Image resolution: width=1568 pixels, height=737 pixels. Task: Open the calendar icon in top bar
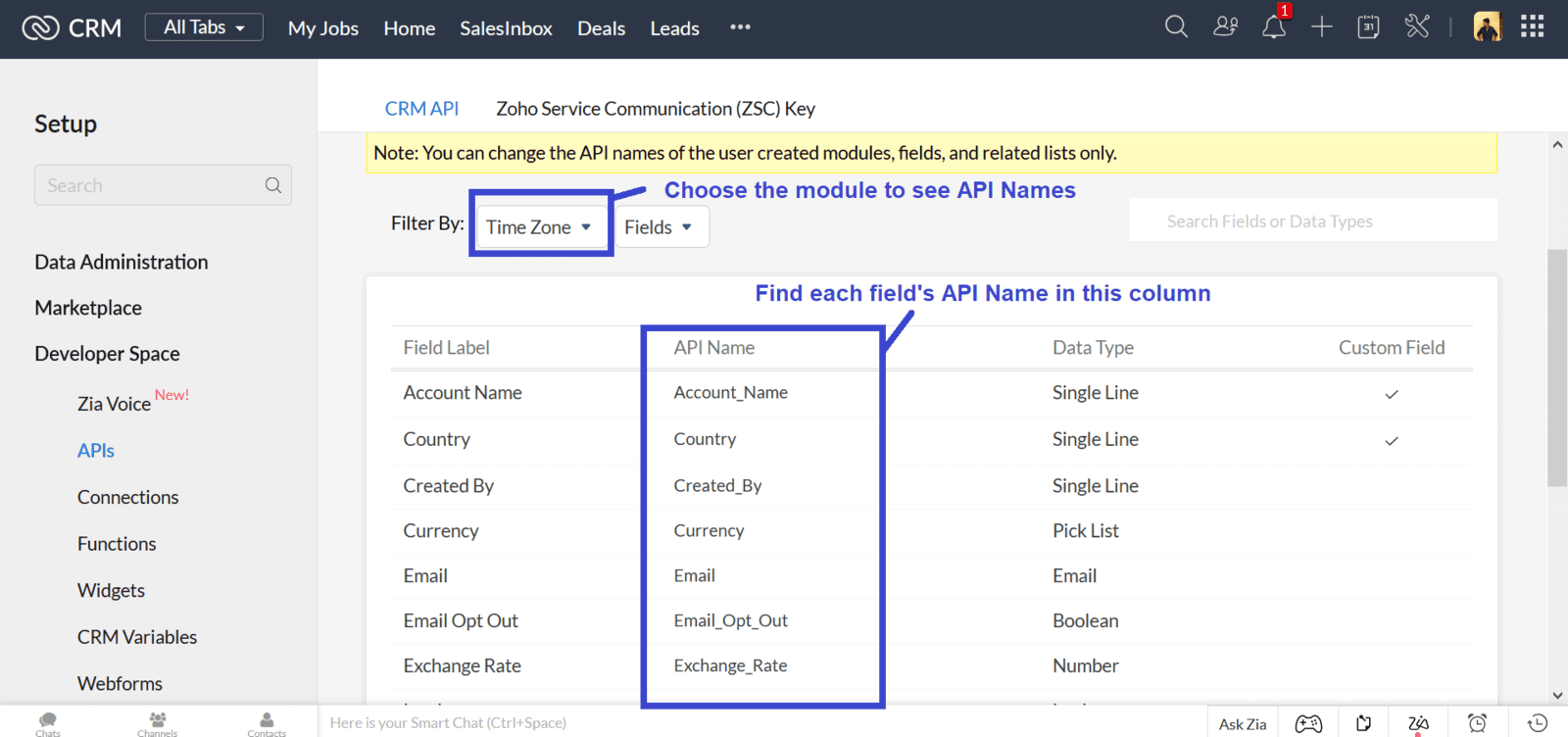click(1368, 27)
